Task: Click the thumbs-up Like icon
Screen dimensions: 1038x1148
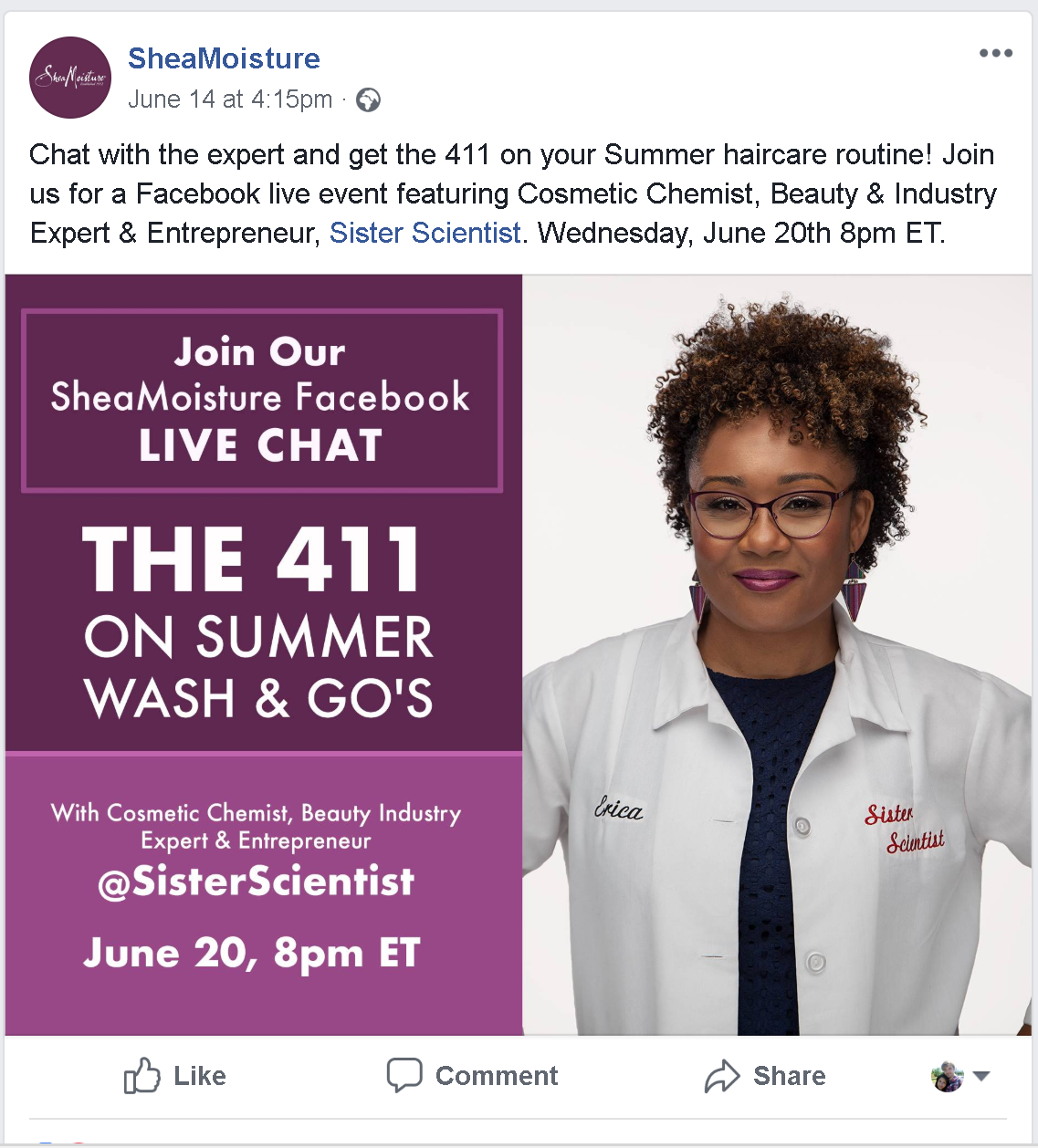Action: 142,1076
